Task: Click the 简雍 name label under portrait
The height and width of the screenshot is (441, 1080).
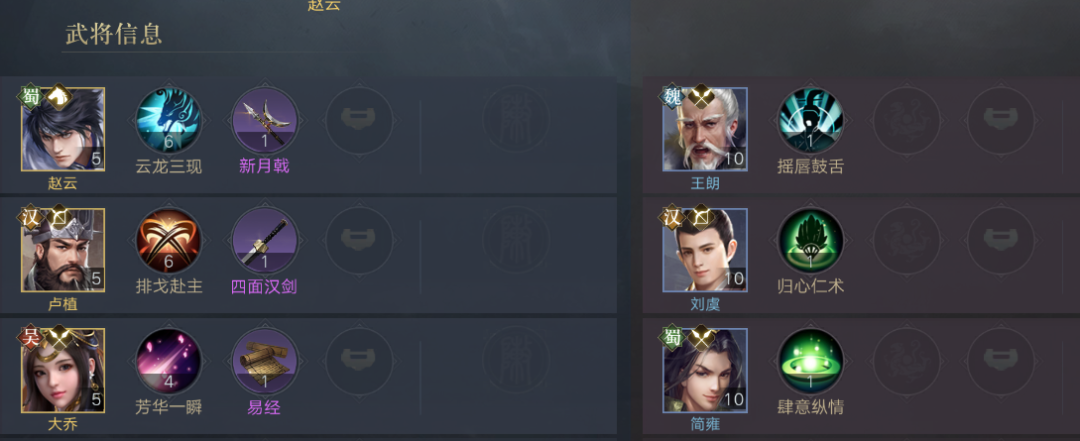Action: pos(705,424)
